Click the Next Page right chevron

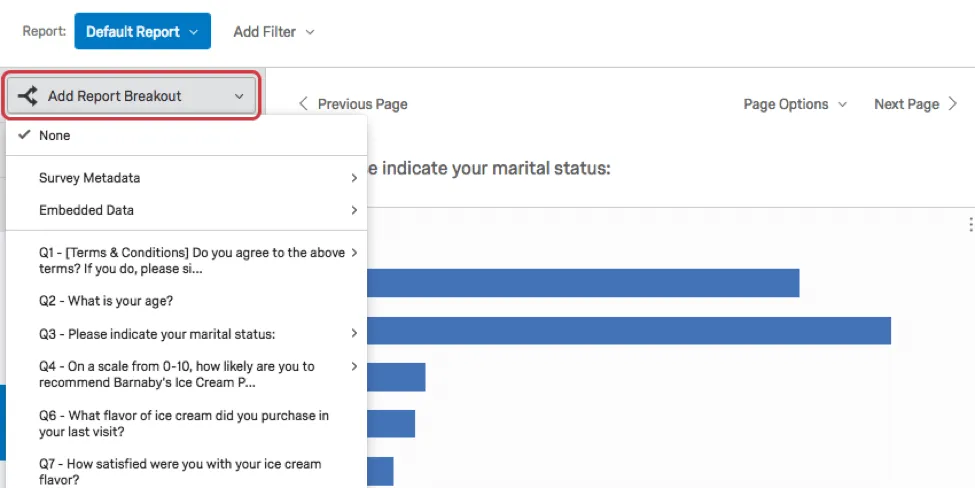(953, 104)
